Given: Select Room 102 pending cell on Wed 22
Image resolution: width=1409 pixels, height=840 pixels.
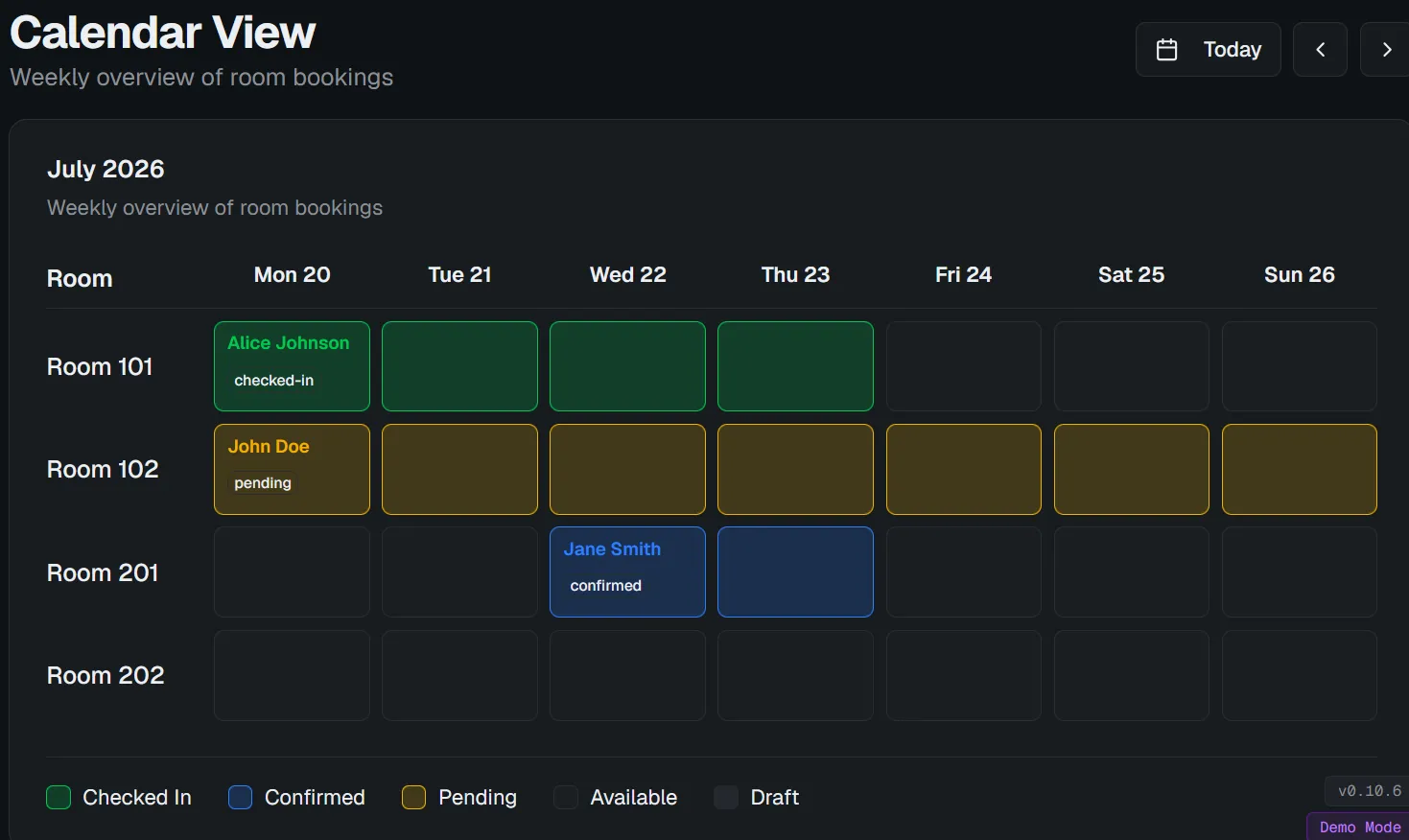Looking at the screenshot, I should click(627, 469).
